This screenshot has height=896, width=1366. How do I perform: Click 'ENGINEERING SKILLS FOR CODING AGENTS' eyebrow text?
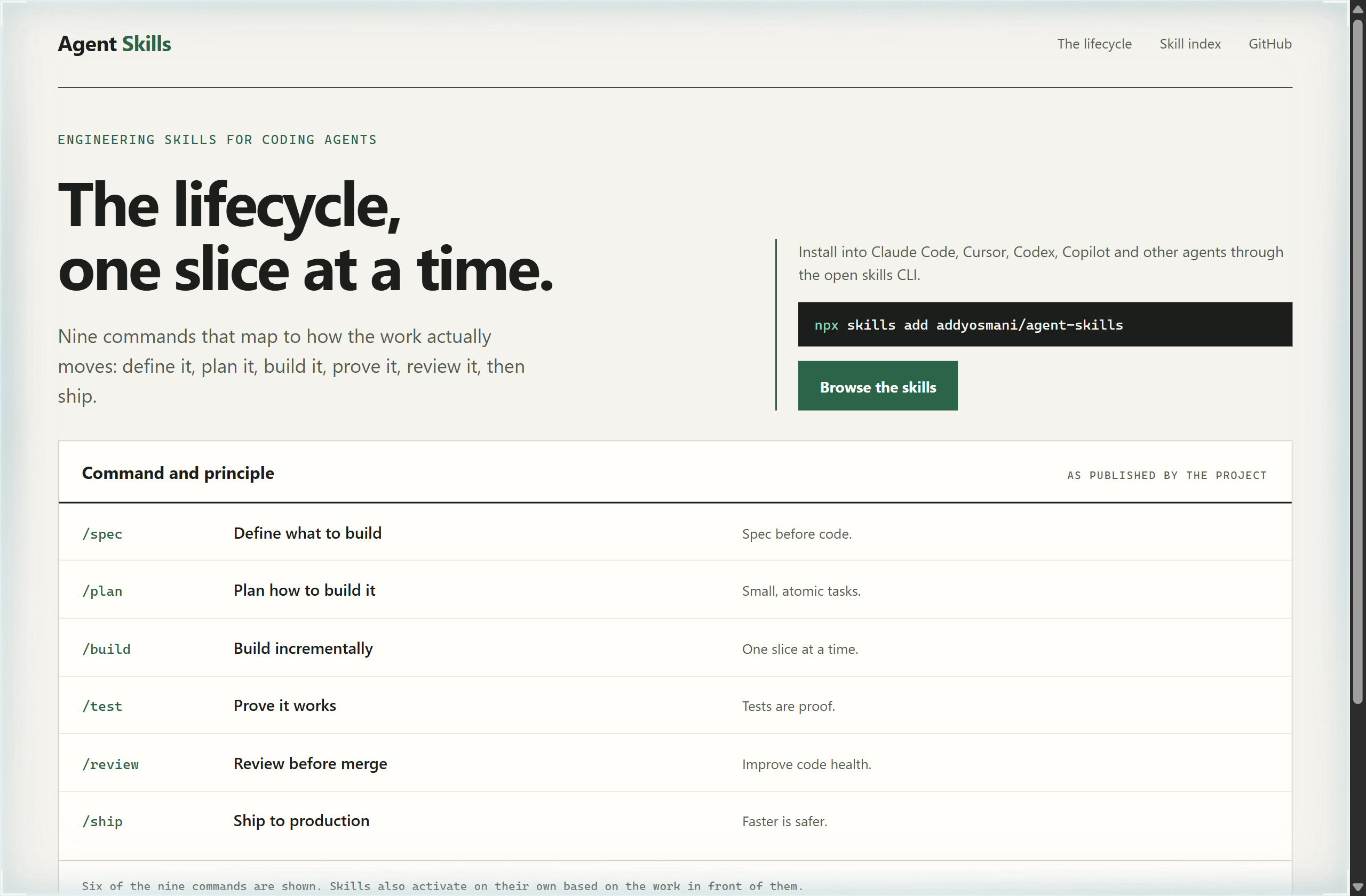pos(218,140)
